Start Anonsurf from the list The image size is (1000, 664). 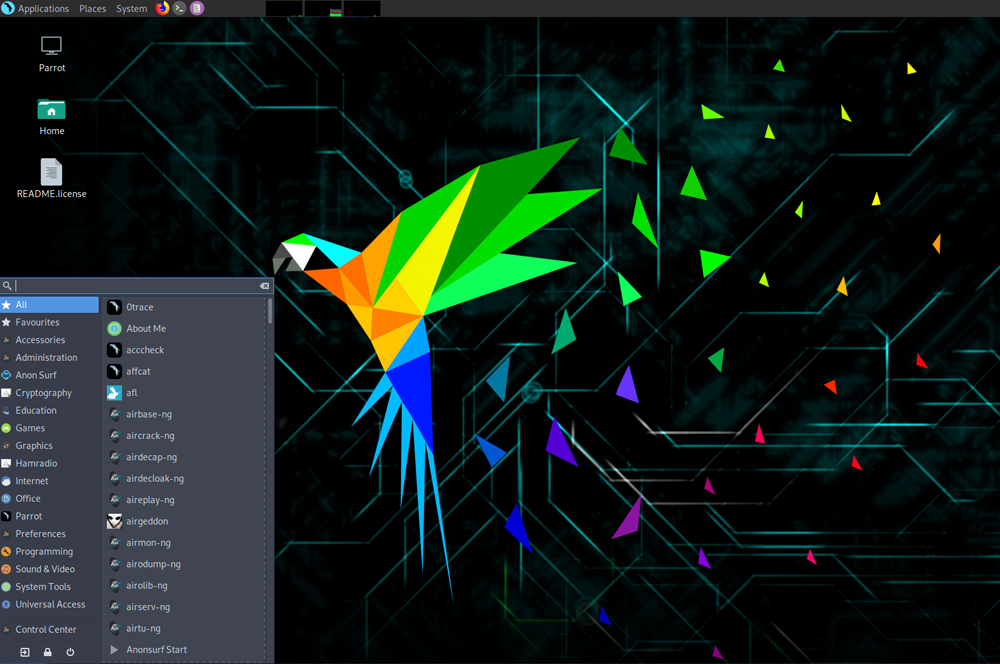[185, 649]
